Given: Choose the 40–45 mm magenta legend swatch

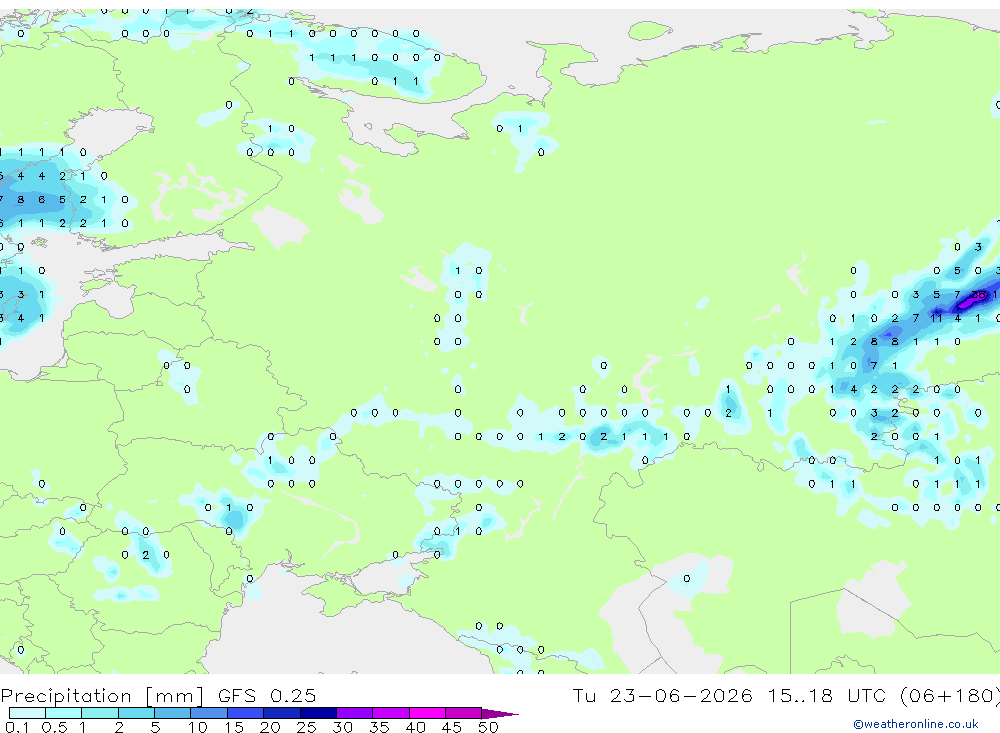Looking at the screenshot, I should [427, 713].
